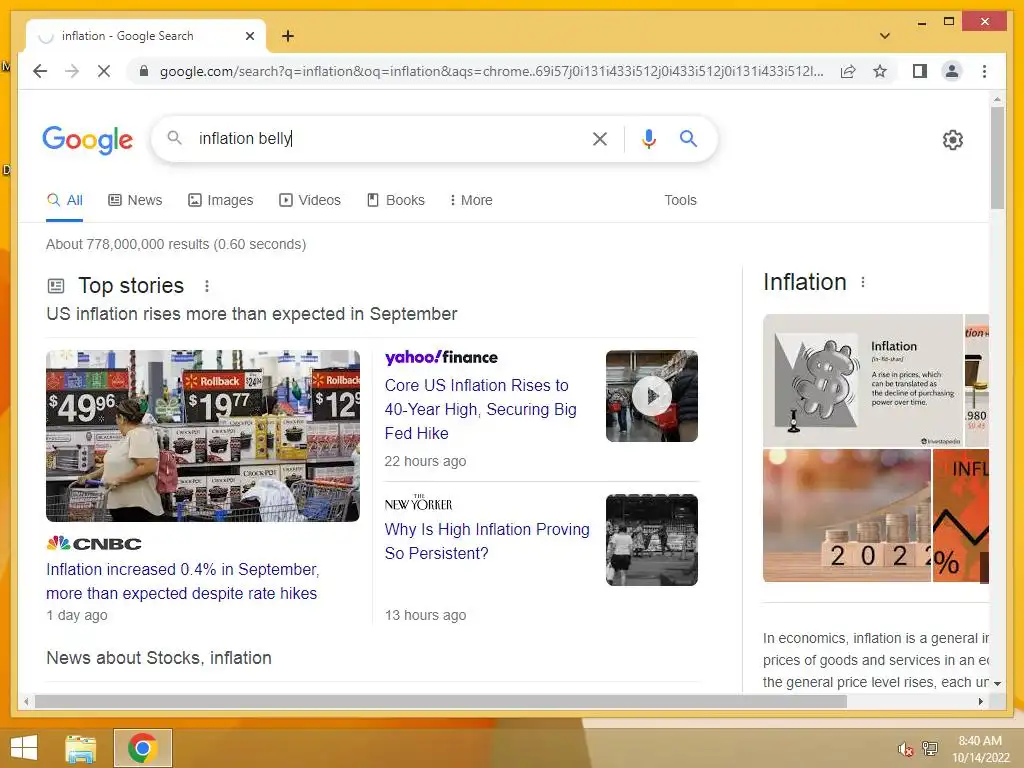Open the CNBC Walmart shopper story image
This screenshot has height=768, width=1024.
click(x=202, y=436)
